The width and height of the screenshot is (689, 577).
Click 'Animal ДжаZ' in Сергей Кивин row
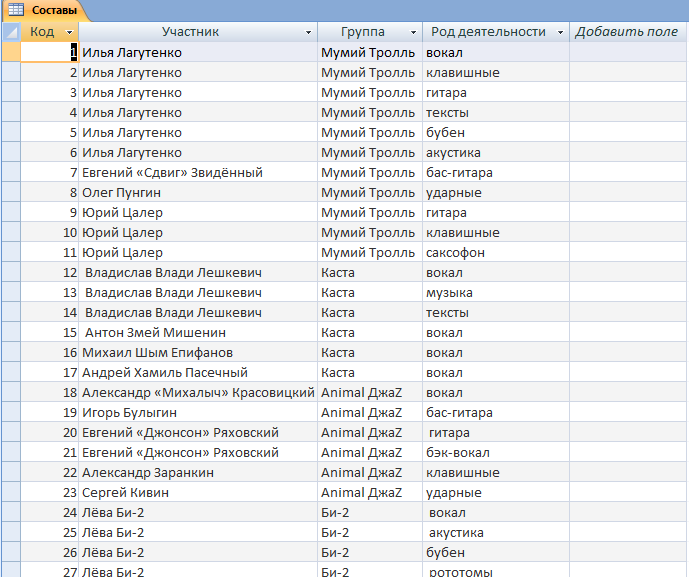pyautogui.click(x=370, y=493)
